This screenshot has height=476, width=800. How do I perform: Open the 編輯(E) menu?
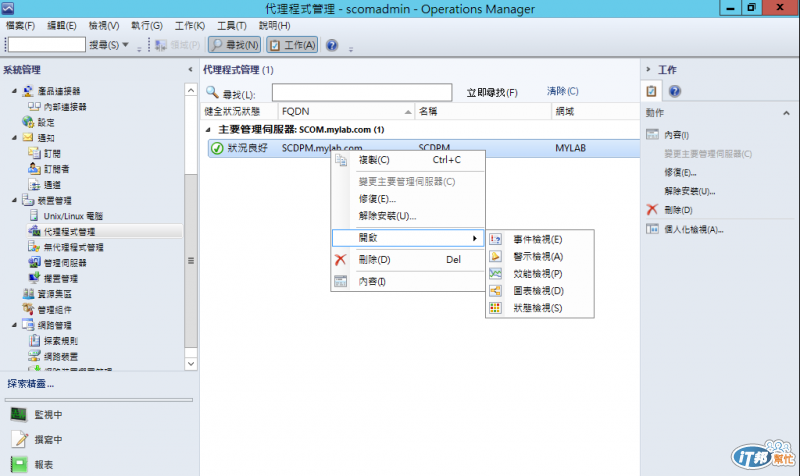click(x=62, y=26)
